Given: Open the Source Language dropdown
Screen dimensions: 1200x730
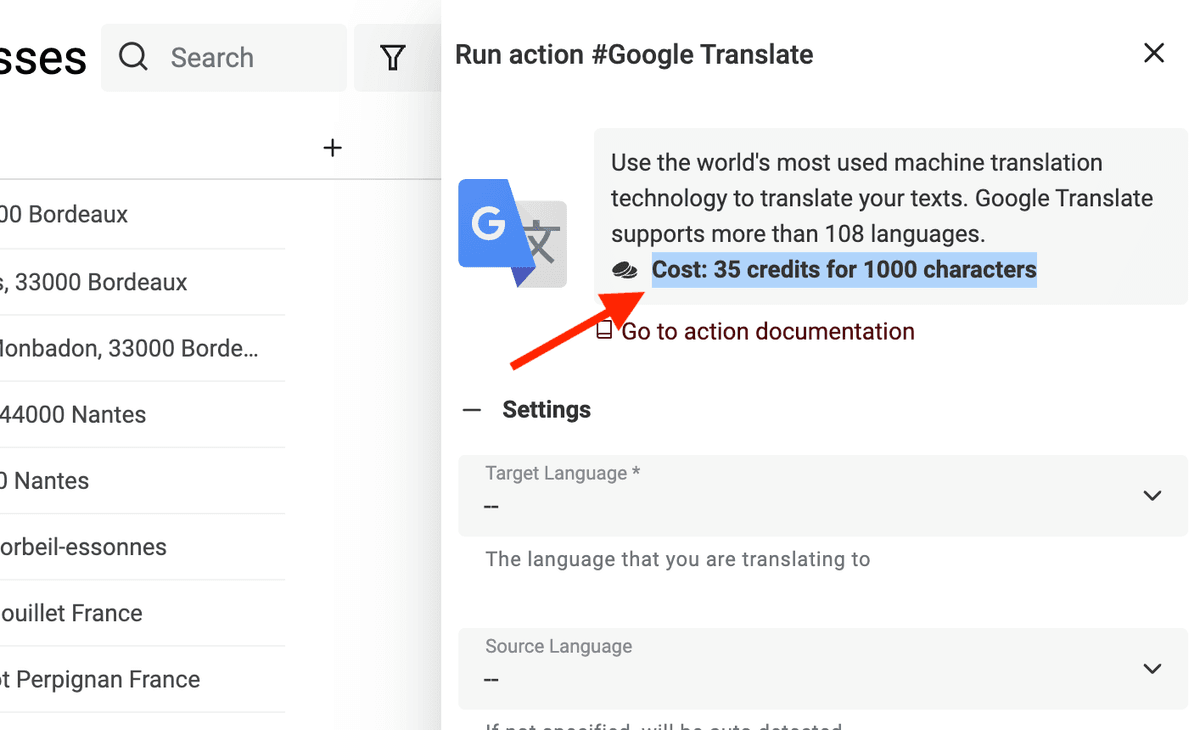Looking at the screenshot, I should click(823, 669).
